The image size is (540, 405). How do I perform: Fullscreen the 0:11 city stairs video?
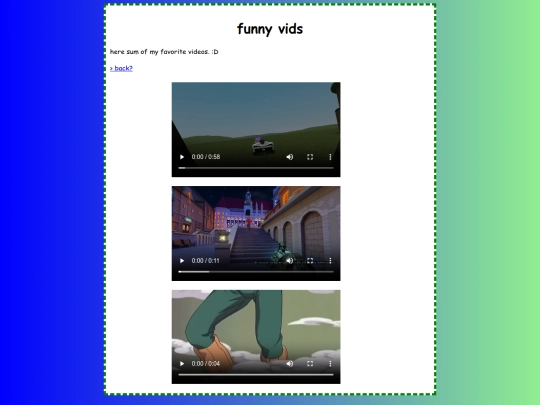(310, 261)
